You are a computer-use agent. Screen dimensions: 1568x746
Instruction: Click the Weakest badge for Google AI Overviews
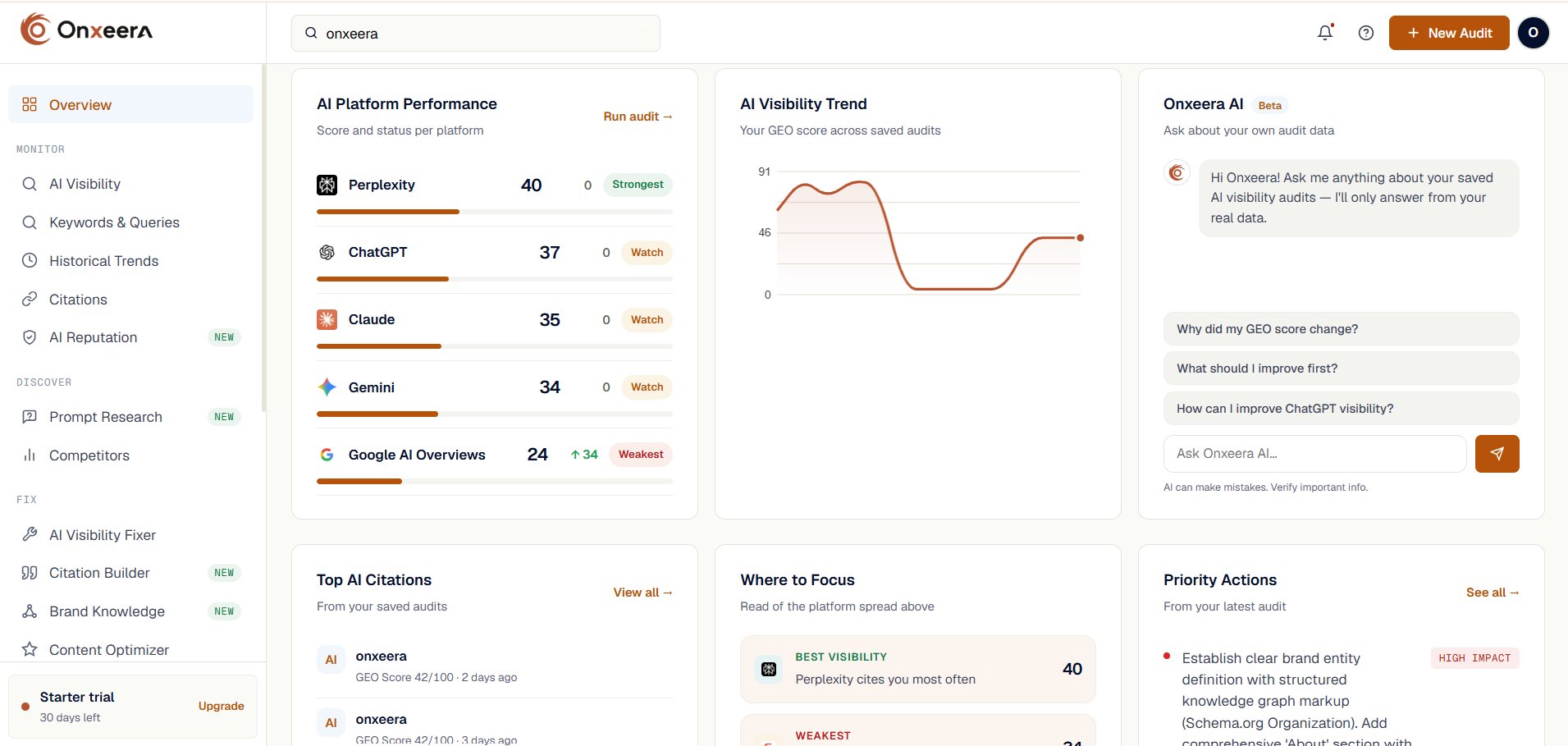[641, 455]
